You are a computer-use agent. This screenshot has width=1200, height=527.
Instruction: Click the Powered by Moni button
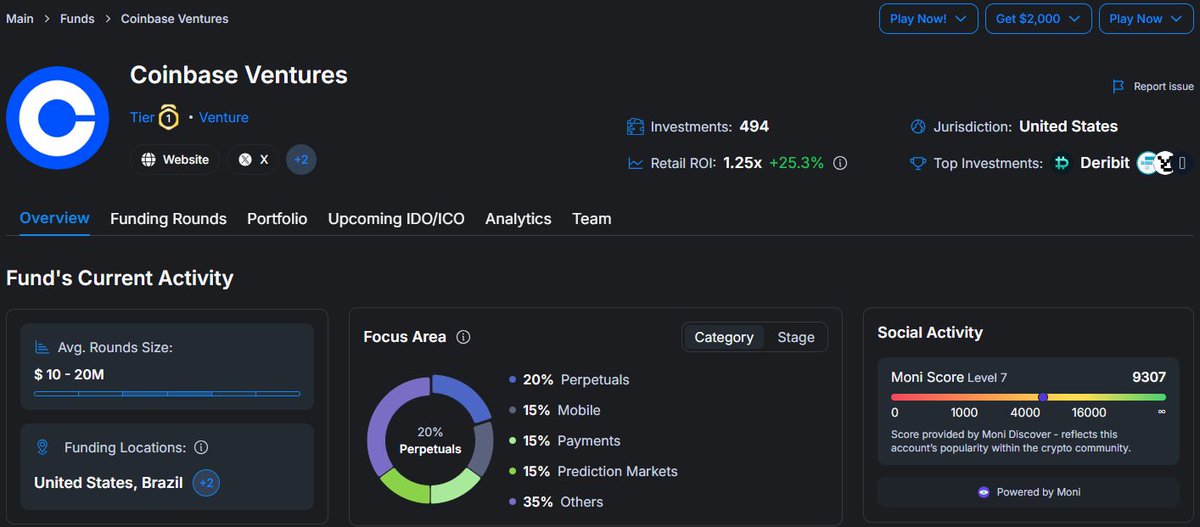click(x=1029, y=492)
